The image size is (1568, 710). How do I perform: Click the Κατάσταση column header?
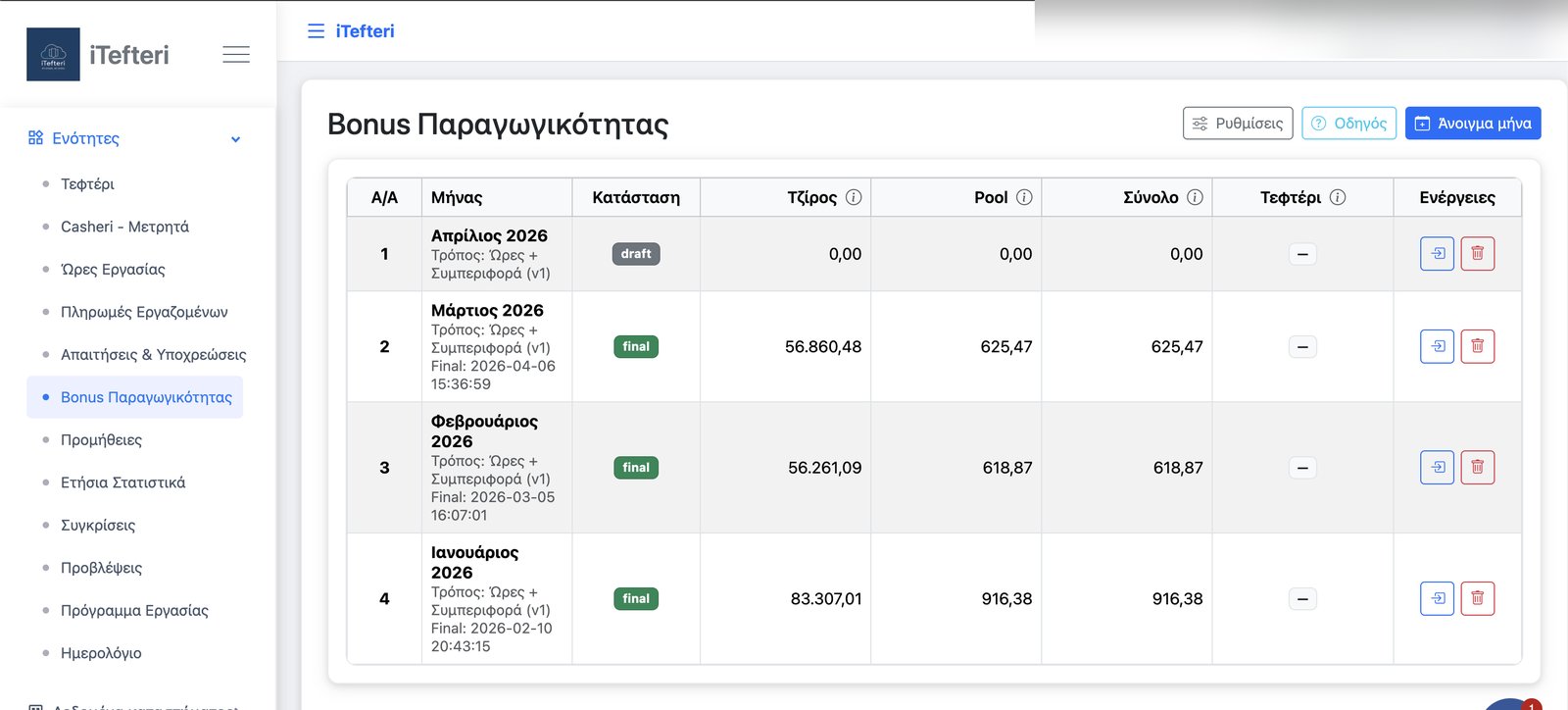(636, 197)
